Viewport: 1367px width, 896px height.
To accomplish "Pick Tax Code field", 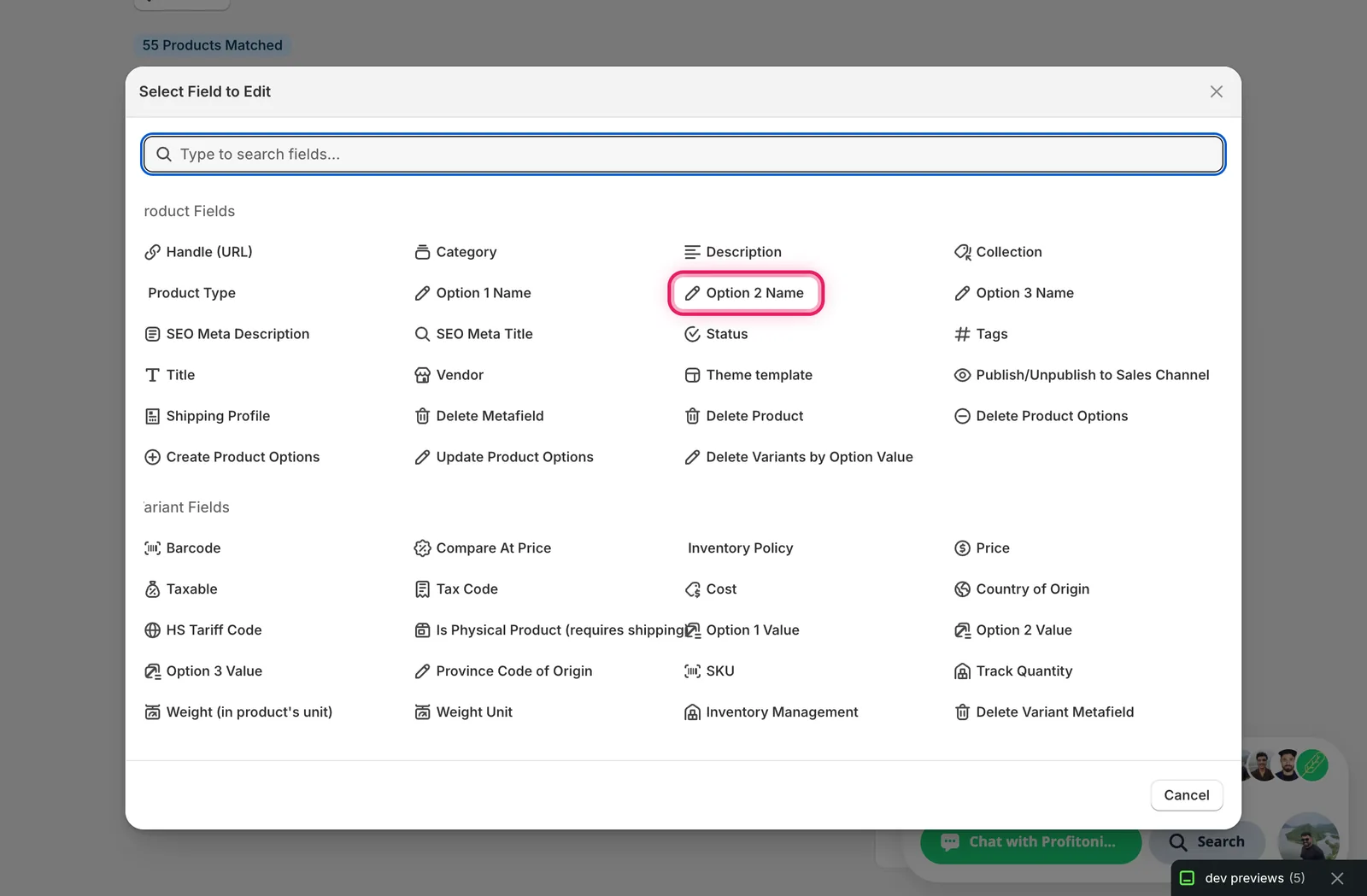I will (x=456, y=589).
